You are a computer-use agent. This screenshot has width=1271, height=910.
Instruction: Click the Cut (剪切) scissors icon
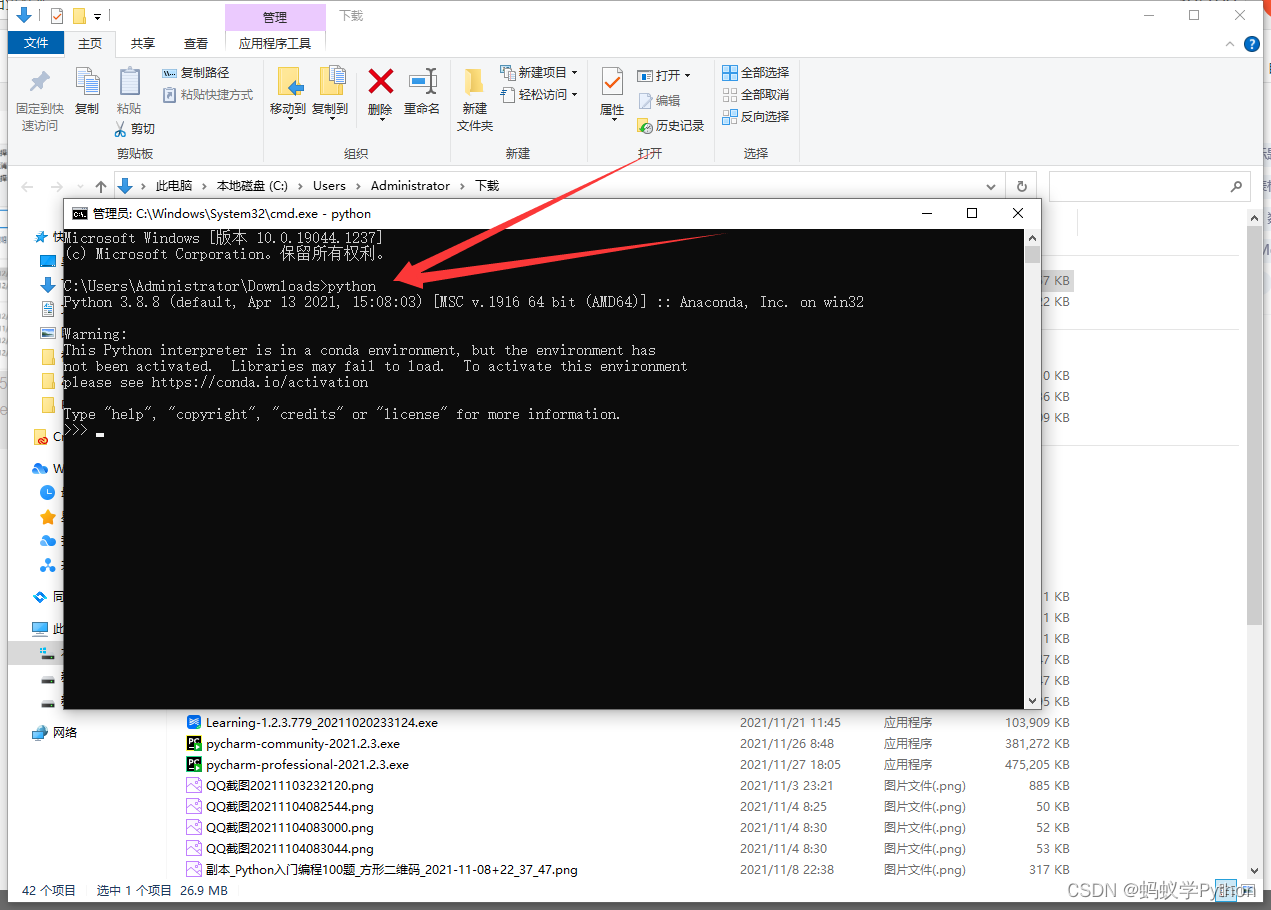point(121,129)
